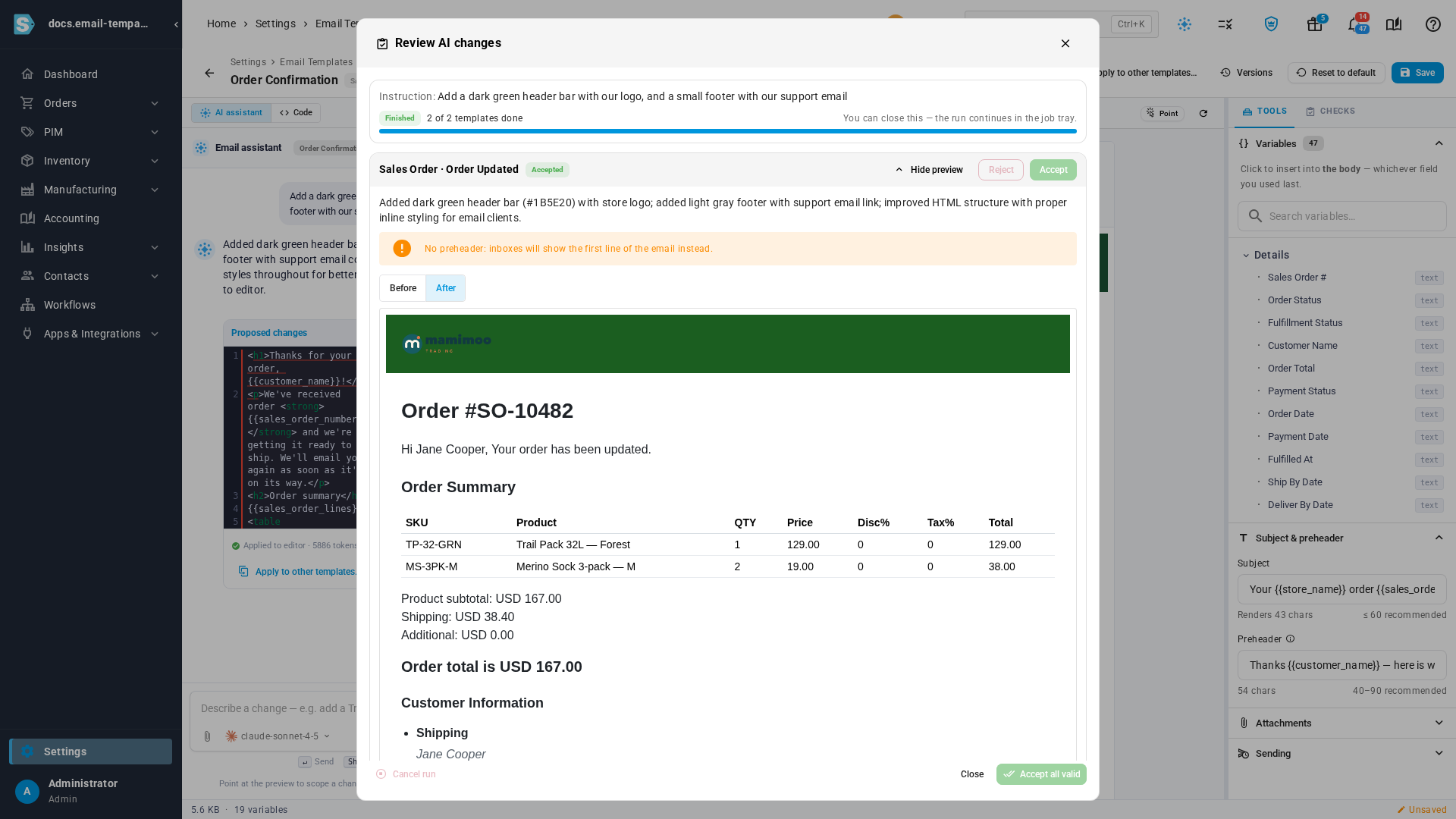Image resolution: width=1456 pixels, height=819 pixels.
Task: Click the Save button
Action: [x=1417, y=73]
